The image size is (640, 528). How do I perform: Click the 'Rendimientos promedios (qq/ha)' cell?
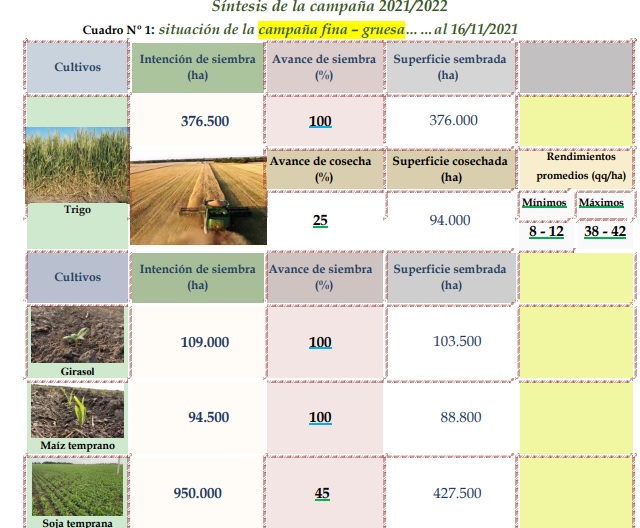[574, 167]
